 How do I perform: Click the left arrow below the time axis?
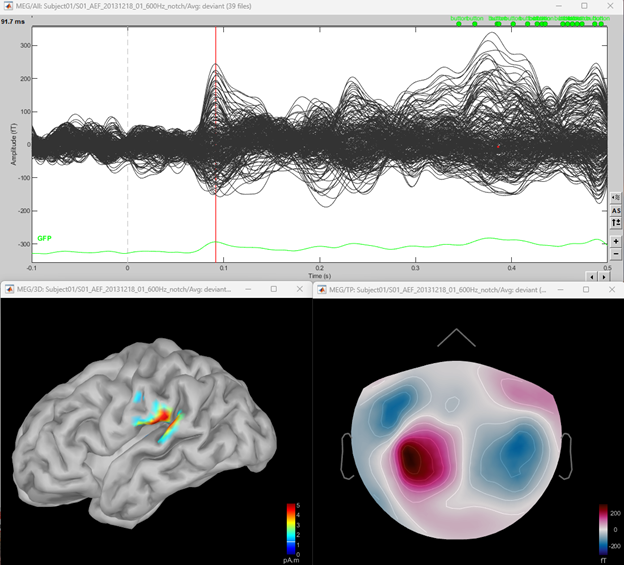(x=590, y=275)
